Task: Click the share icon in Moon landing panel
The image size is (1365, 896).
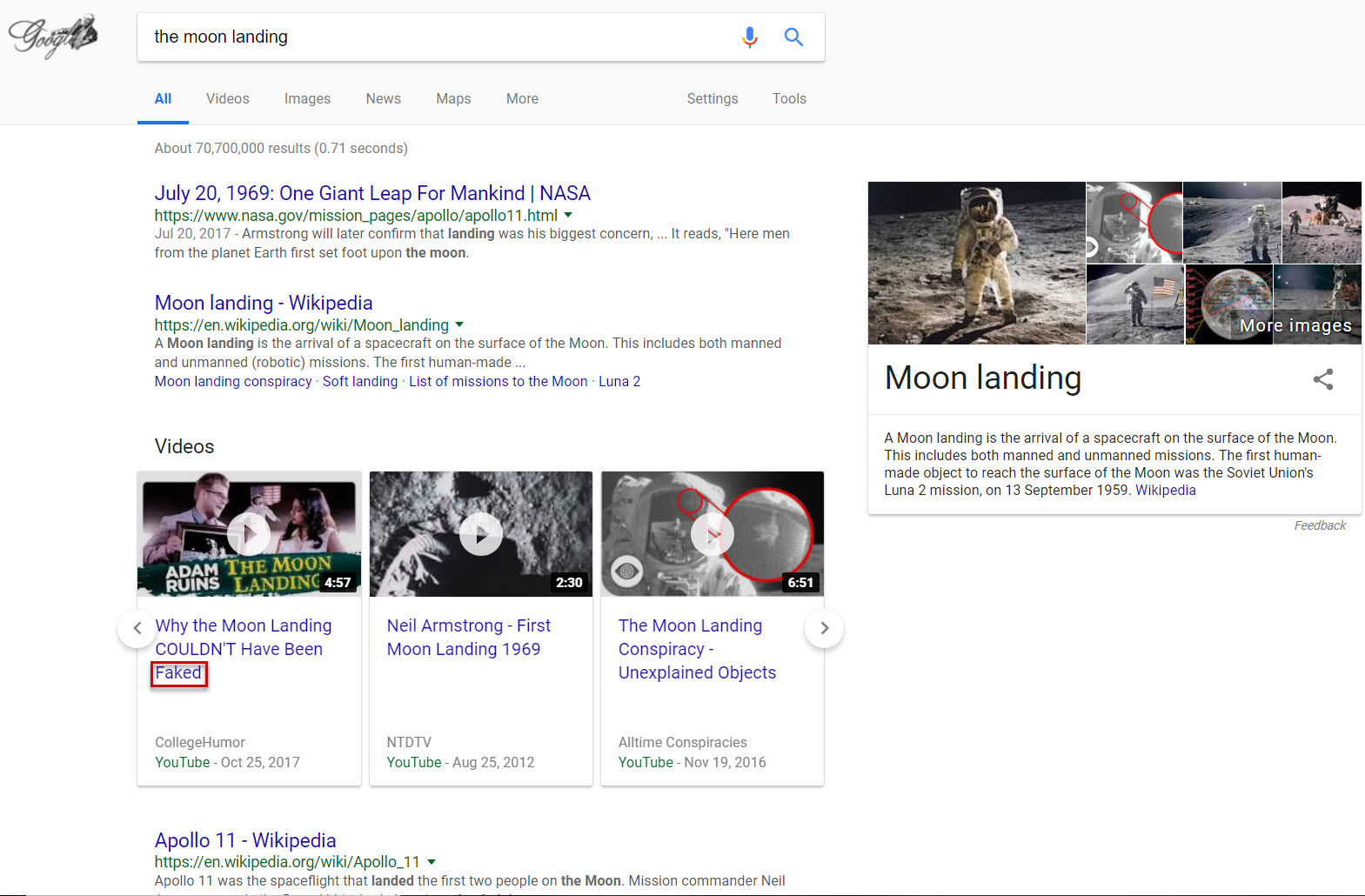Action: (x=1322, y=379)
